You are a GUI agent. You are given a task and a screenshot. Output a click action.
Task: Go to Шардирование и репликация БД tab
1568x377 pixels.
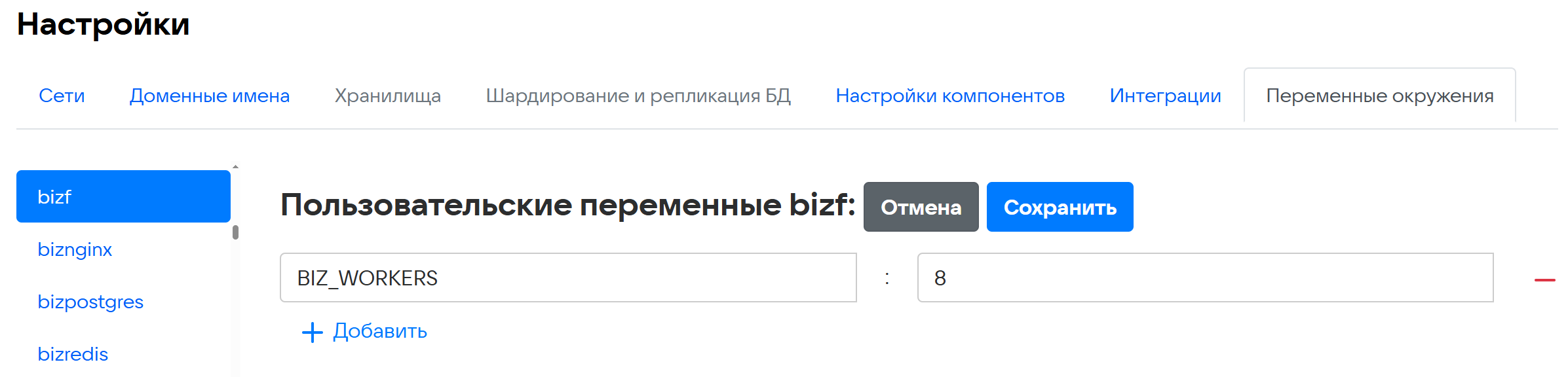click(638, 96)
